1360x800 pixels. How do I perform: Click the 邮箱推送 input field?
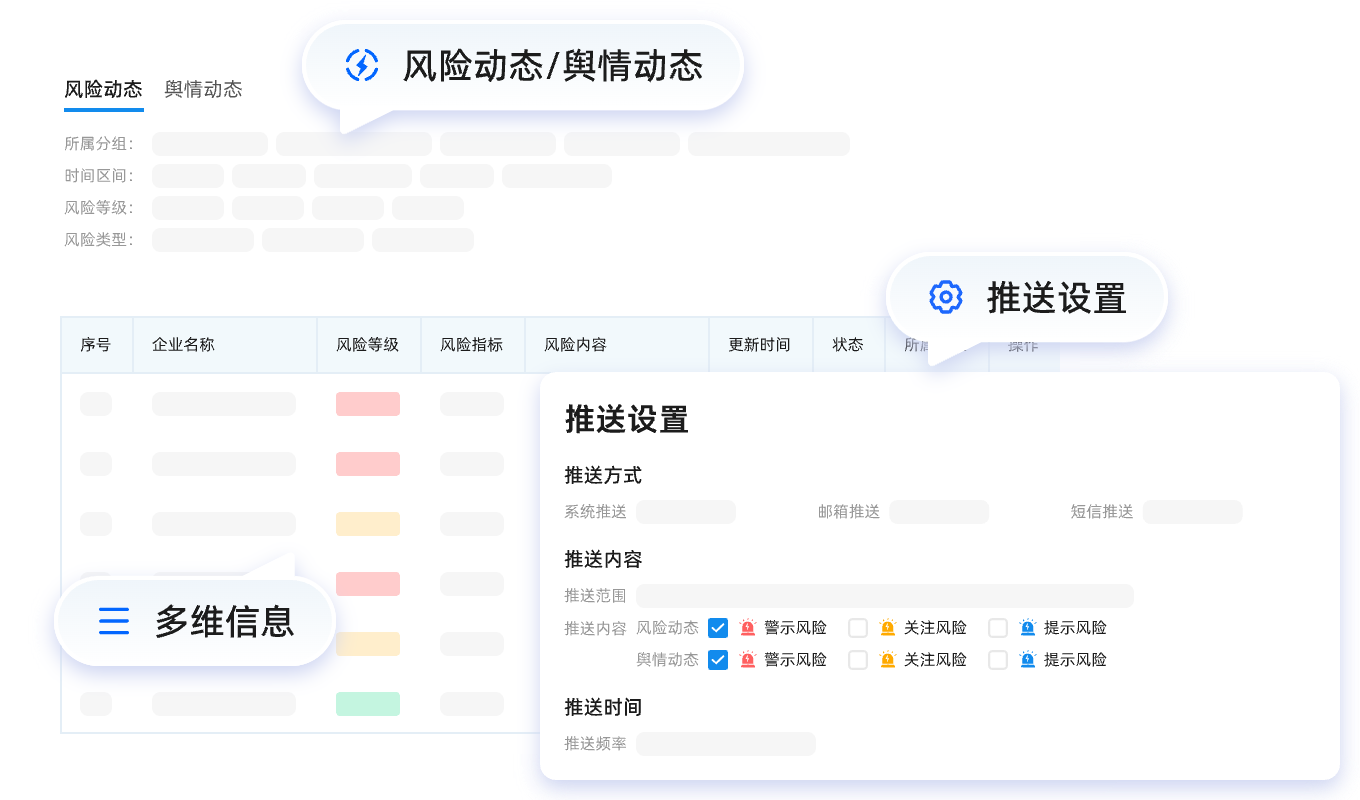click(939, 512)
